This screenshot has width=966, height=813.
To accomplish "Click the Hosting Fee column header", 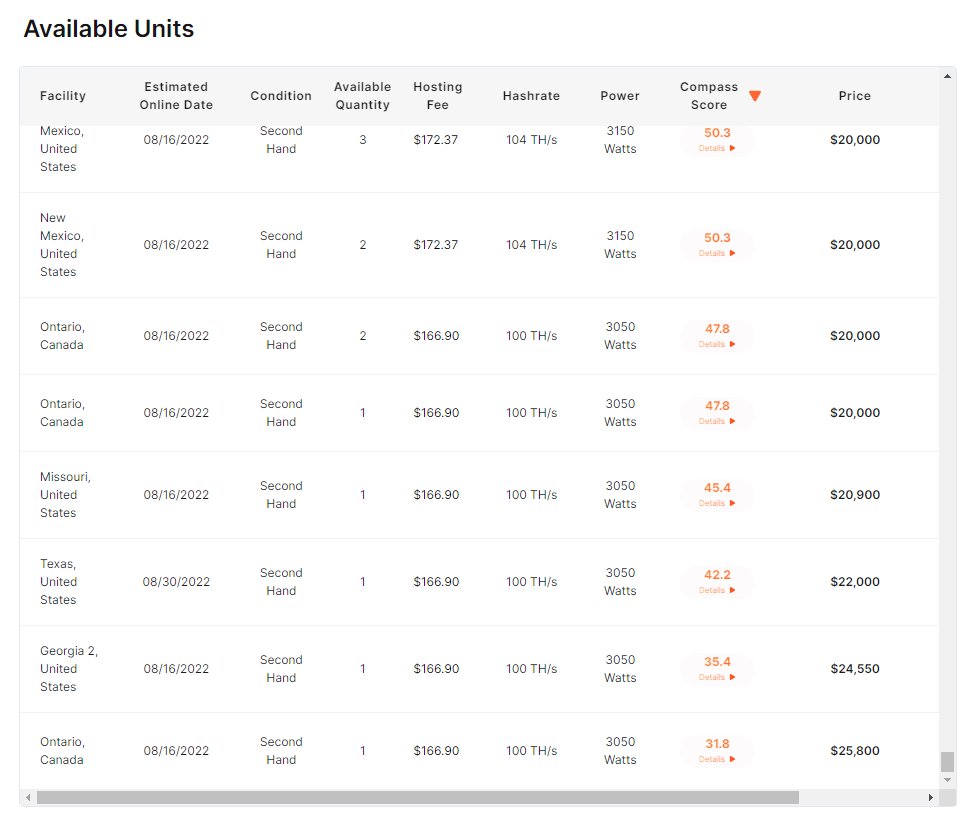I will click(x=437, y=95).
